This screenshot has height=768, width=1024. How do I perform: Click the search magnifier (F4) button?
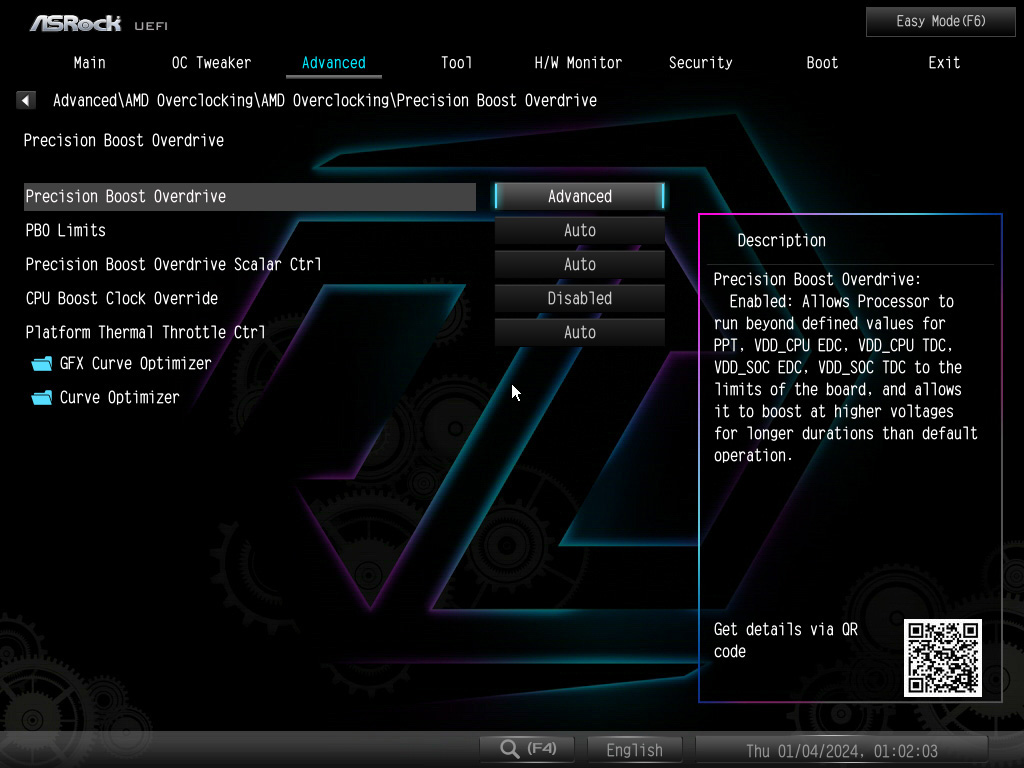pos(527,748)
